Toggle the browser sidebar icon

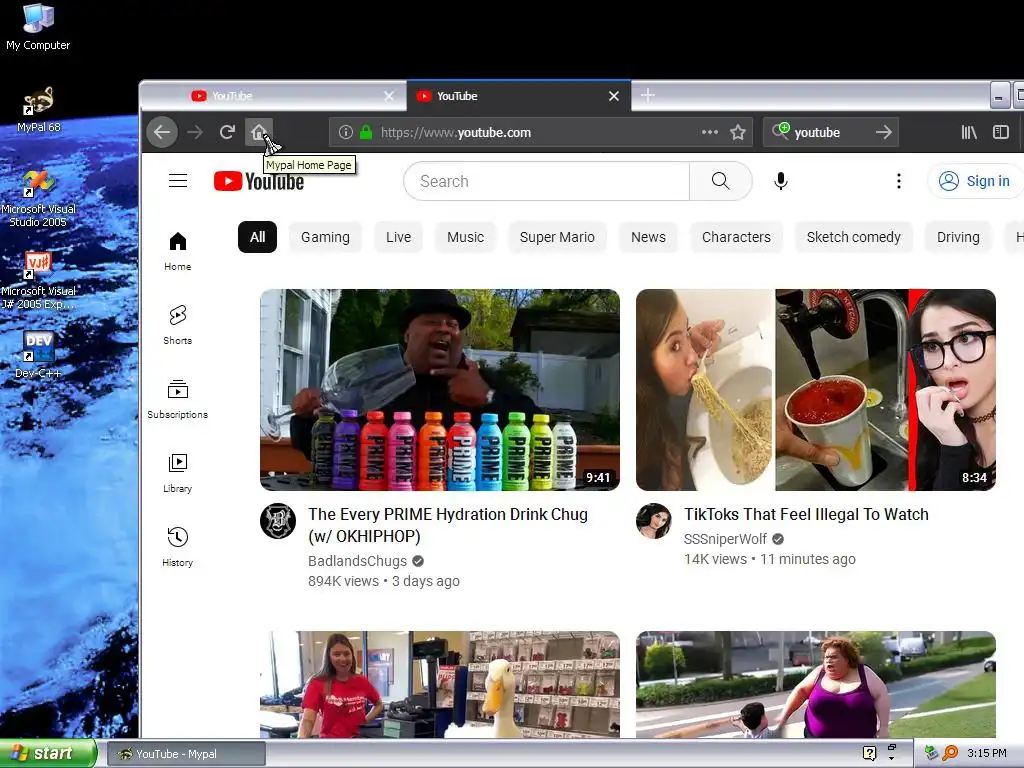pos(1000,133)
